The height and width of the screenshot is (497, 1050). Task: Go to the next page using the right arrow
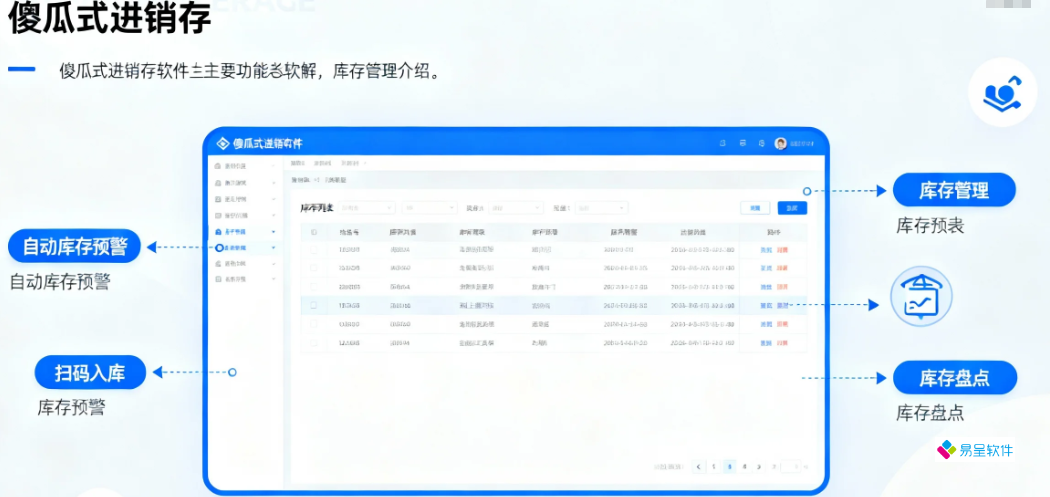click(759, 466)
